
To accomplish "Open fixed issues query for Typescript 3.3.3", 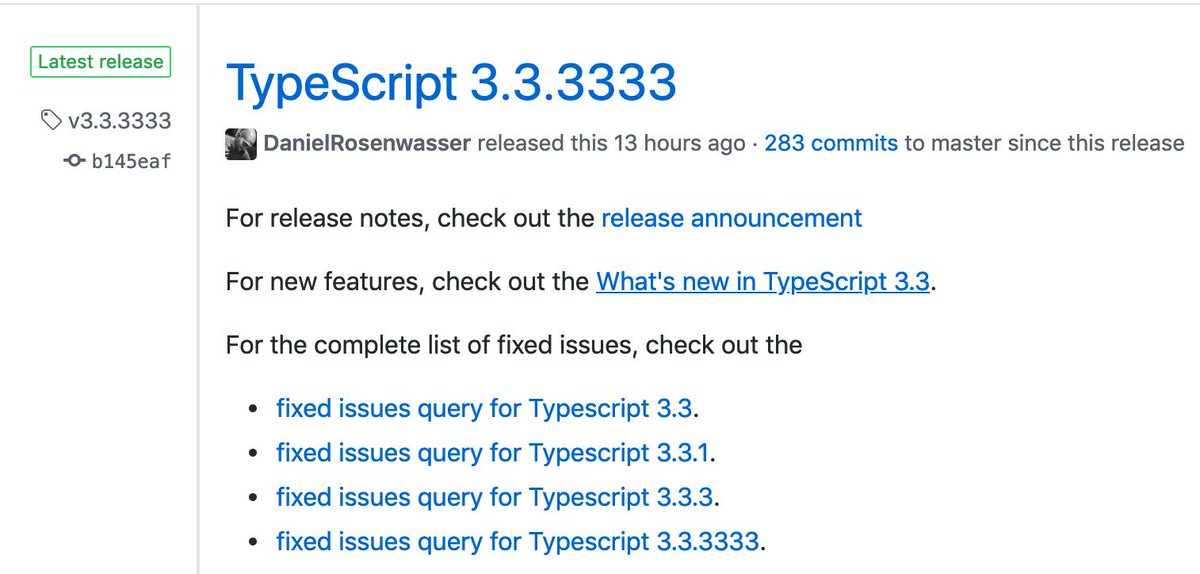I will click(496, 497).
